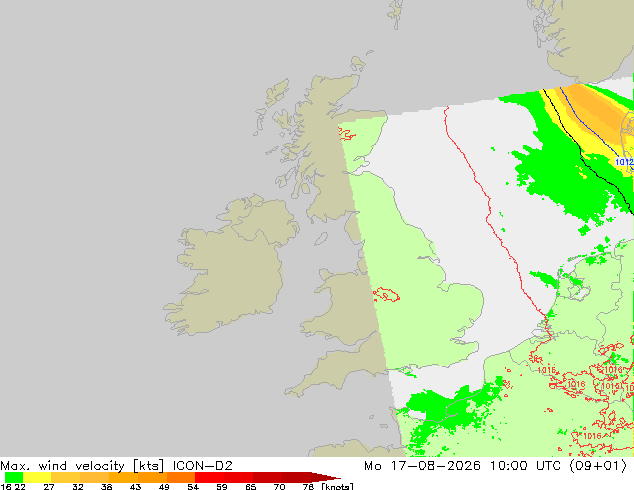Pick the bright red 54-knot legend swatch
634x490 pixels.
tap(209, 477)
